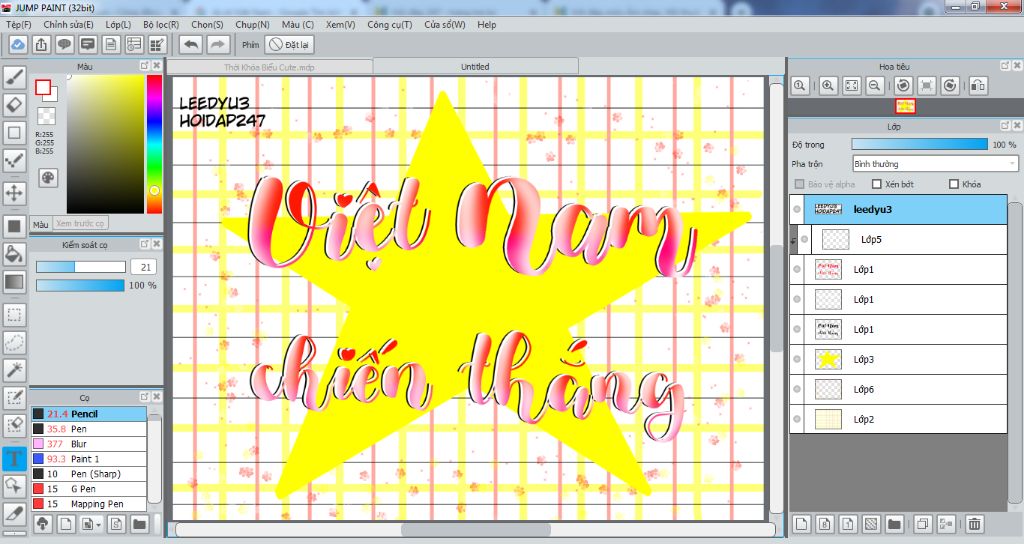Click the canvas horizontal scrollbar

click(x=475, y=530)
